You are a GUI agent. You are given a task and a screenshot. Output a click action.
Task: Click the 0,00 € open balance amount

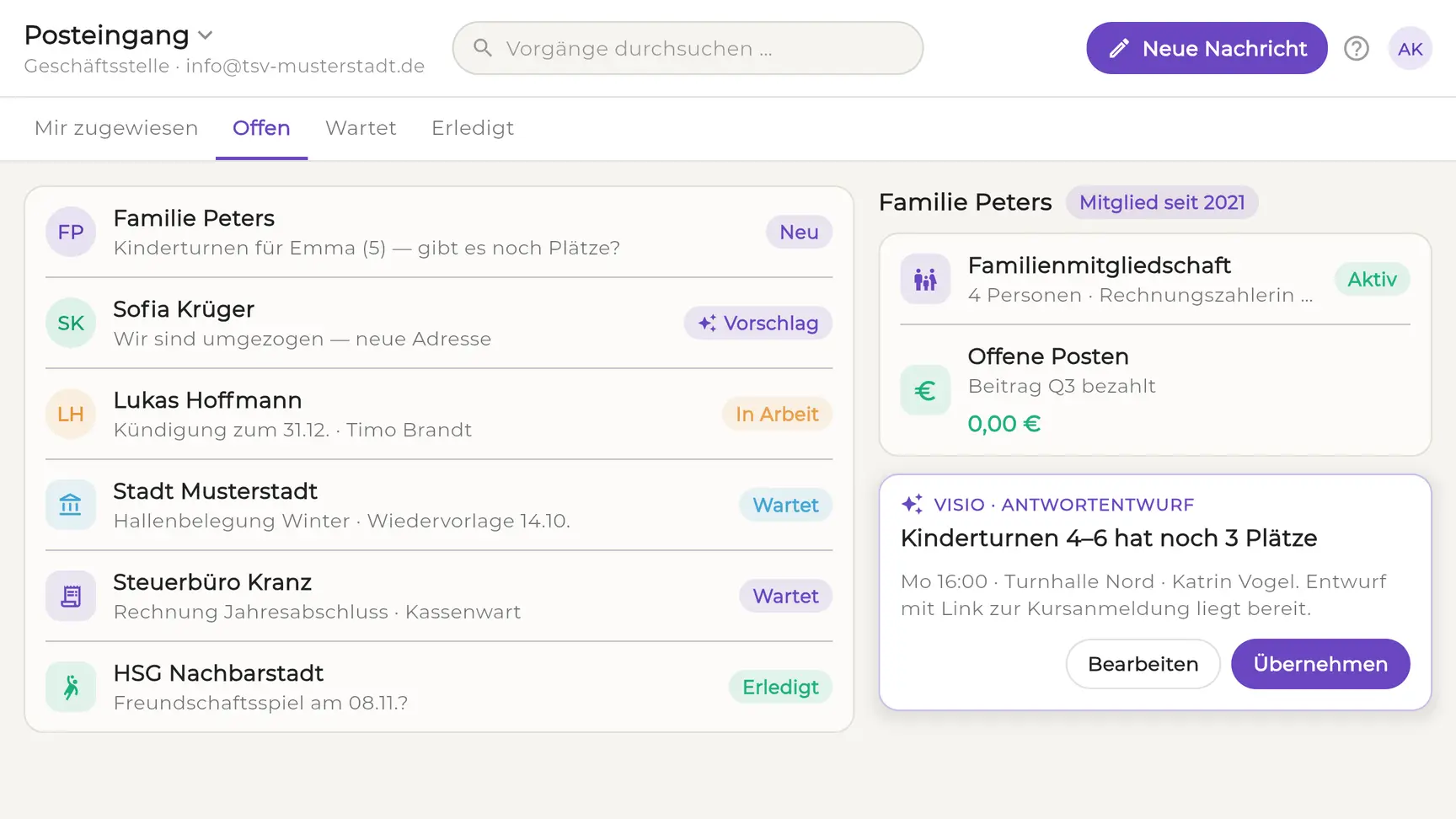(1004, 423)
